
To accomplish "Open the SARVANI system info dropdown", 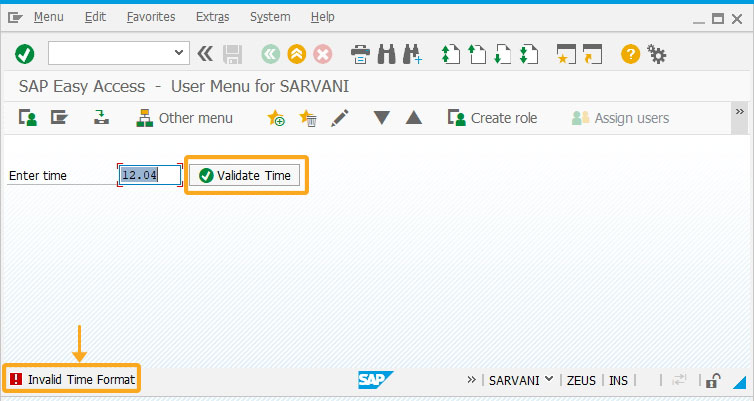I will pos(520,380).
